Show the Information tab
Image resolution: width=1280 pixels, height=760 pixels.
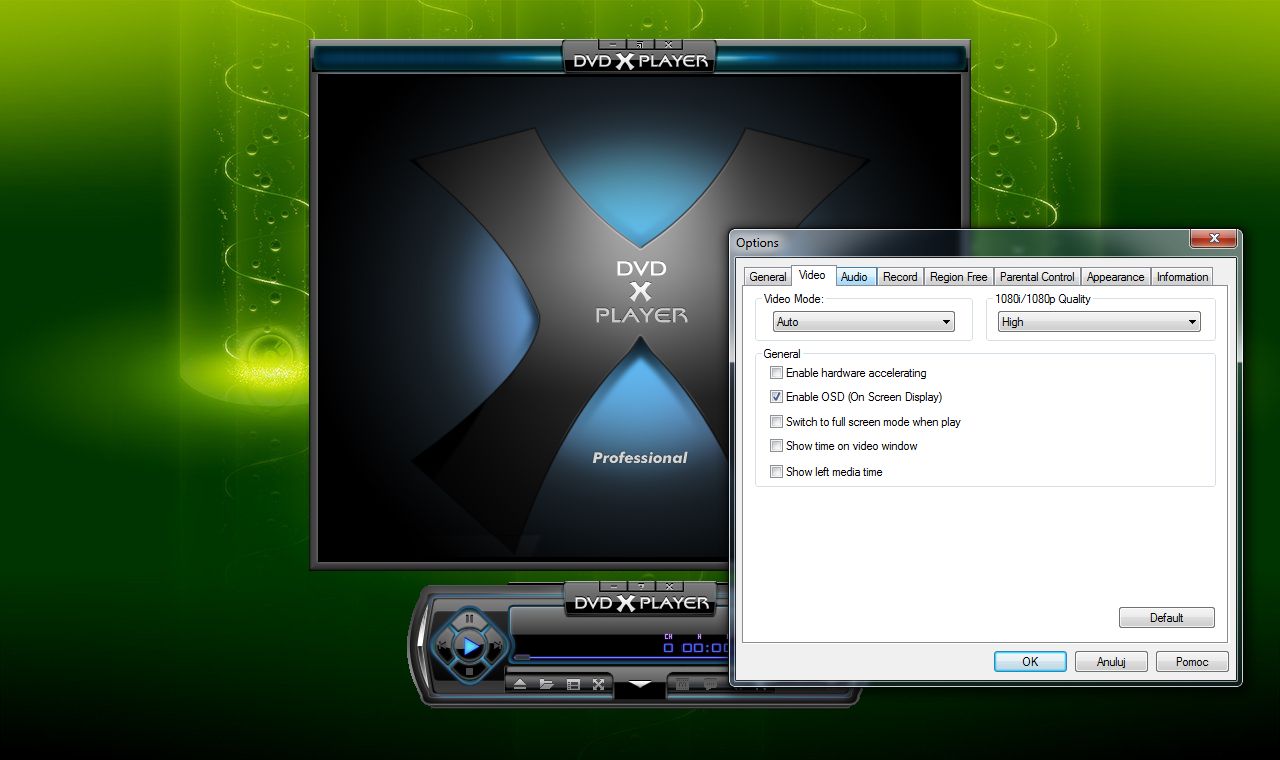point(1182,277)
